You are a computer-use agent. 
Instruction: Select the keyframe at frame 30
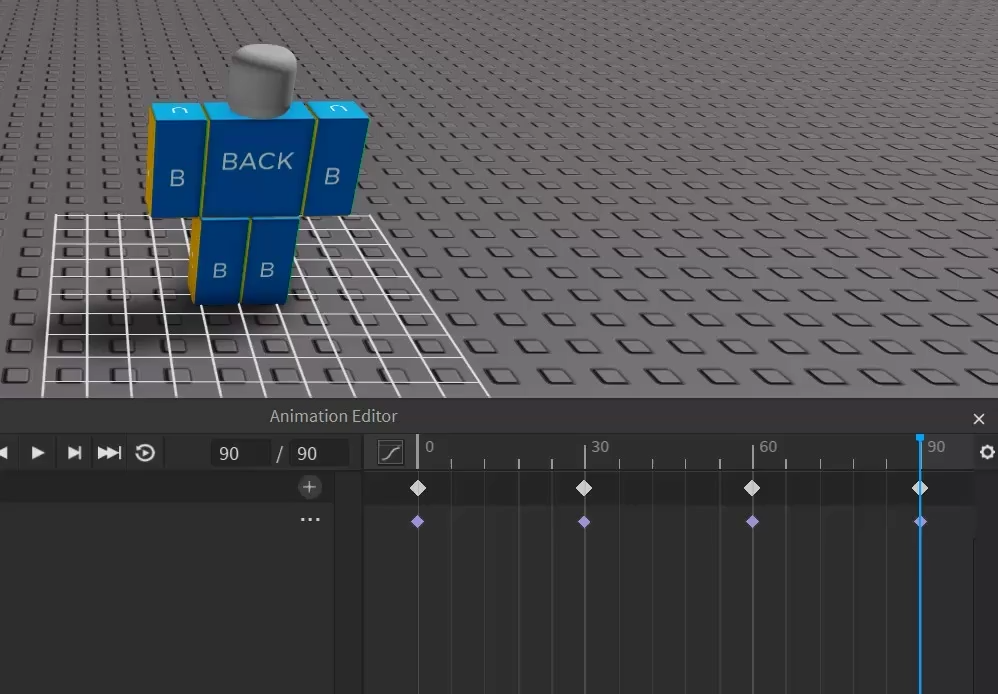pyautogui.click(x=585, y=488)
